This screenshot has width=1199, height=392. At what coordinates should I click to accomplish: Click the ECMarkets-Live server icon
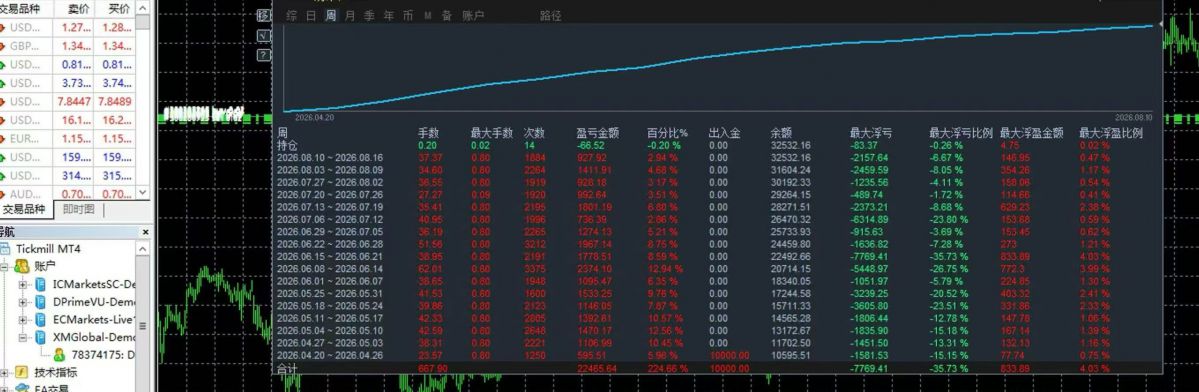(41, 319)
